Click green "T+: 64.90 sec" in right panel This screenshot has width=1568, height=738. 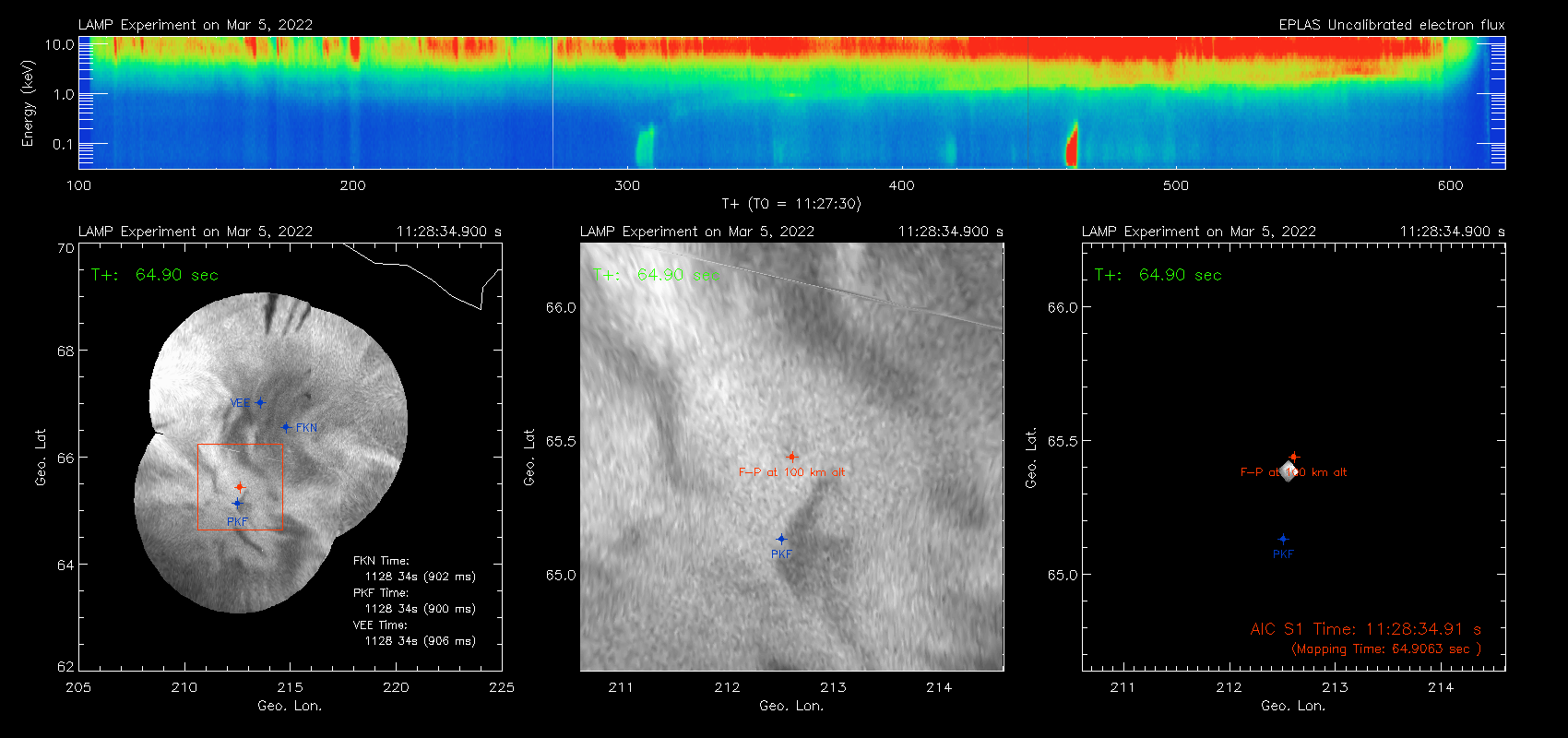1158,275
